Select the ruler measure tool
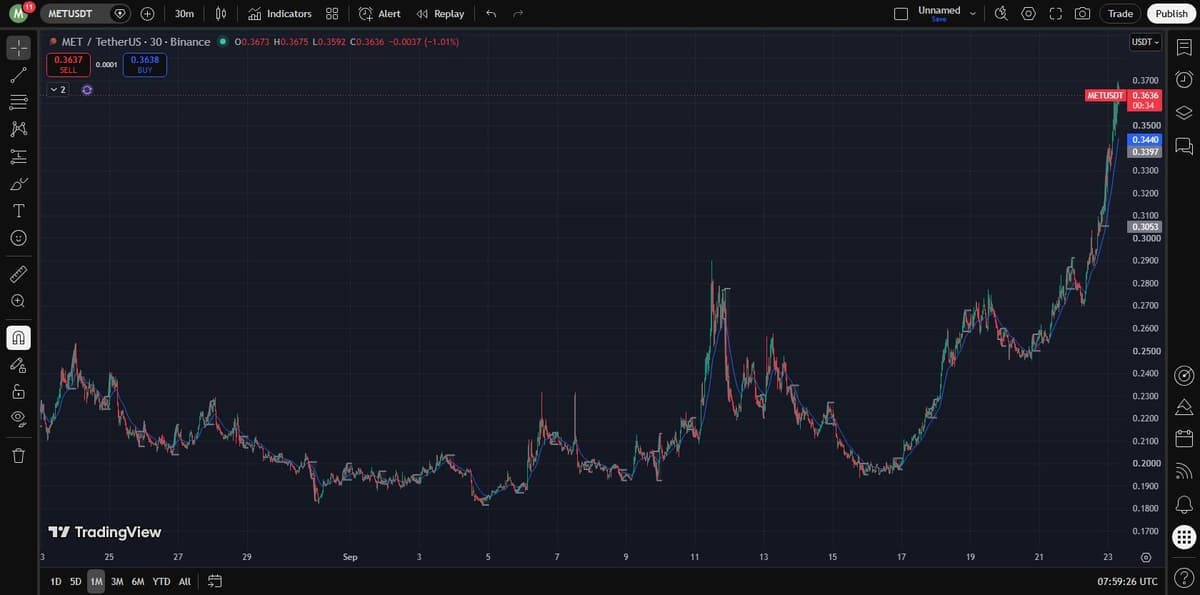 [18, 274]
